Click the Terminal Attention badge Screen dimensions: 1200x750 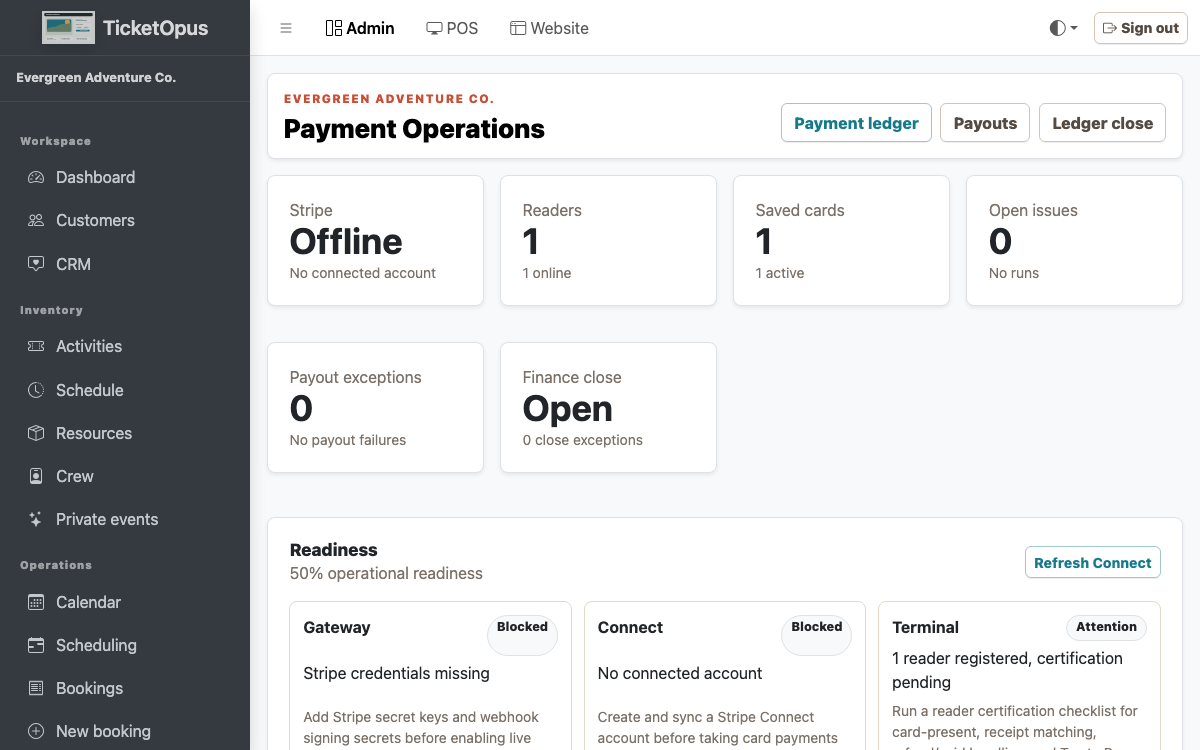(1106, 627)
